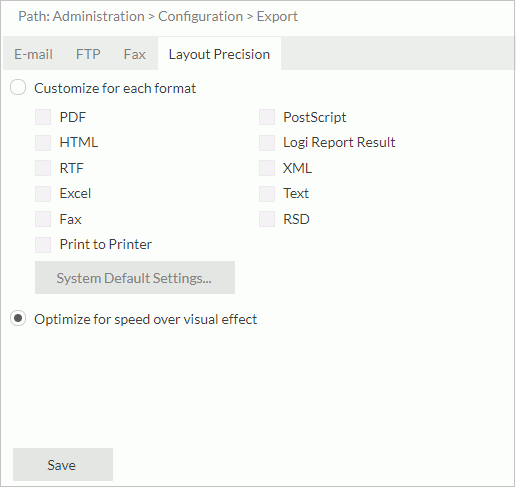The height and width of the screenshot is (488, 516).
Task: Check the Print to Printer checkbox
Action: click(x=43, y=245)
